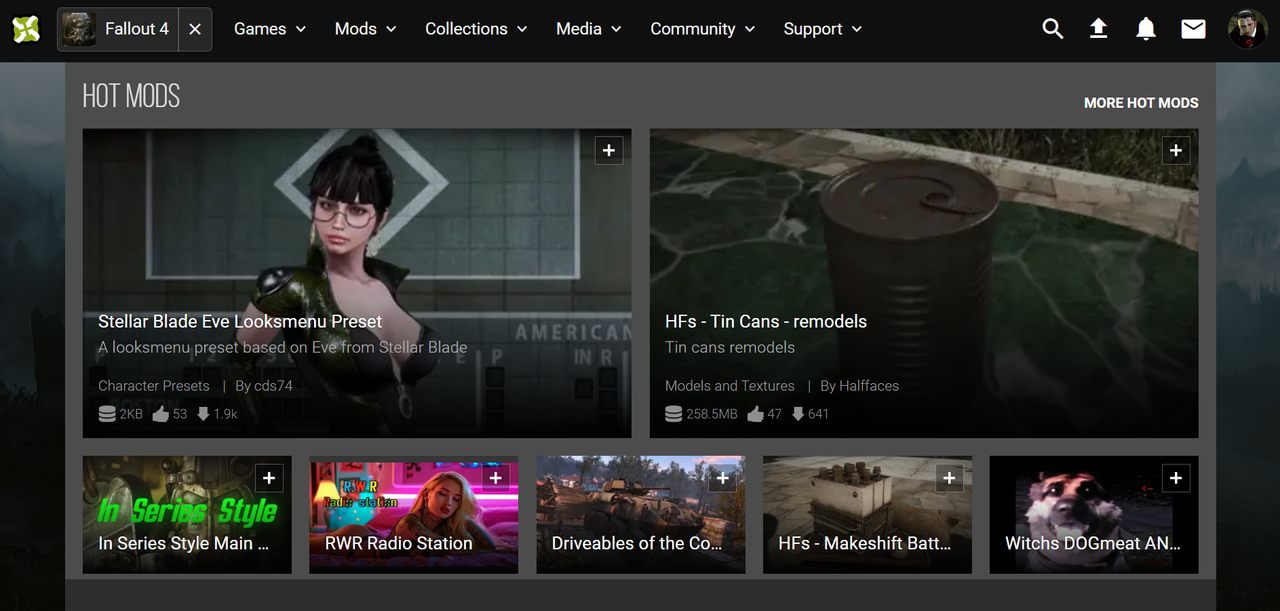Open the In Series Style Main thumbnail
This screenshot has height=611, width=1280.
(187, 515)
